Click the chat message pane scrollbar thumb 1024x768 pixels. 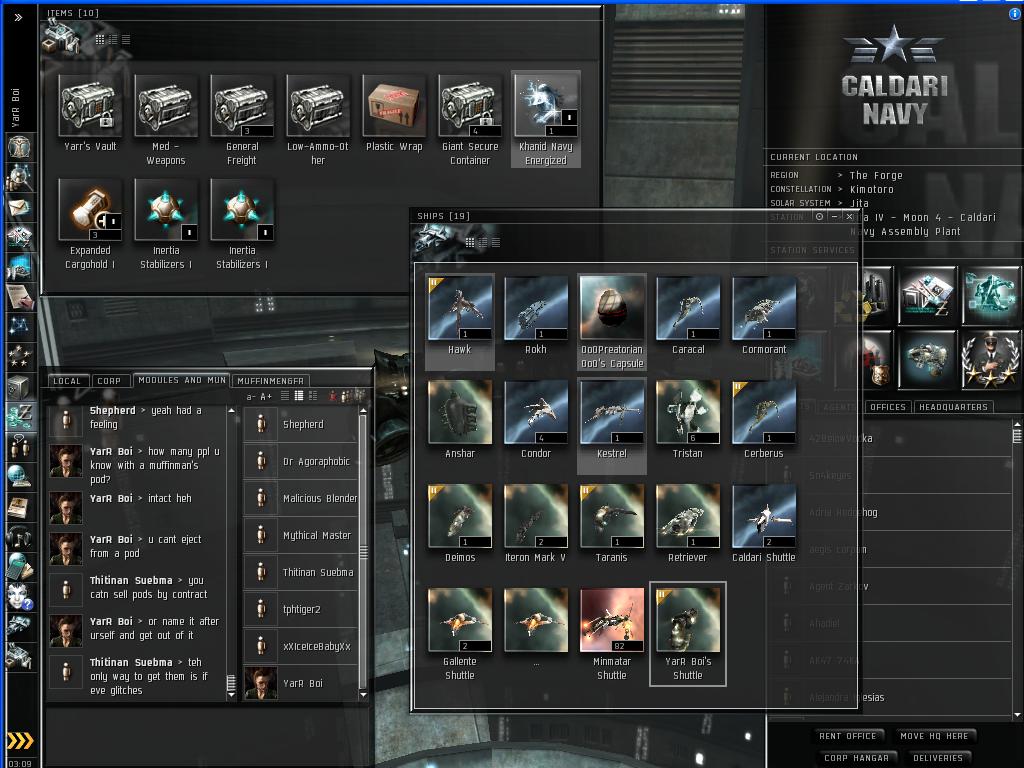pyautogui.click(x=231, y=682)
